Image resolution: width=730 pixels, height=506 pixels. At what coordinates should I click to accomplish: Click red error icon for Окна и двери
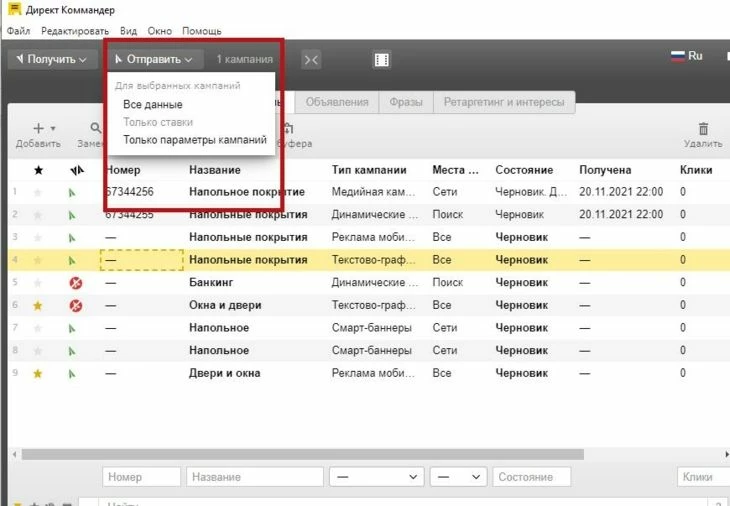pyautogui.click(x=76, y=306)
